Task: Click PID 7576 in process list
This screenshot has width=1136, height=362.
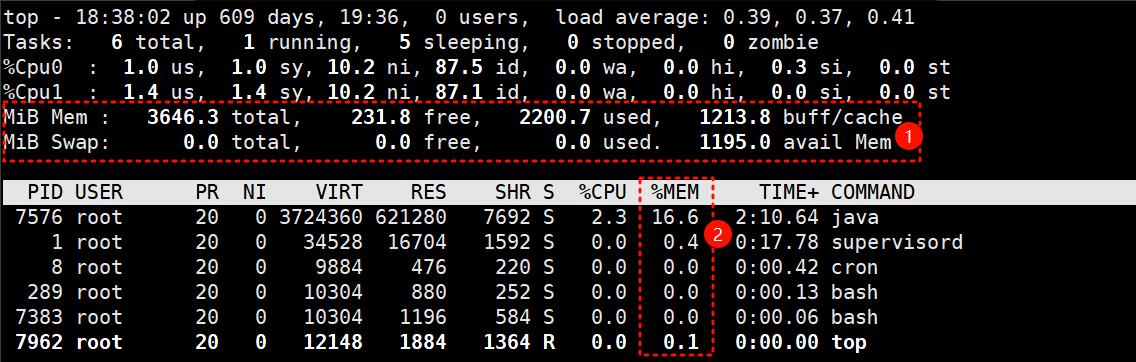Action: pyautogui.click(x=38, y=217)
